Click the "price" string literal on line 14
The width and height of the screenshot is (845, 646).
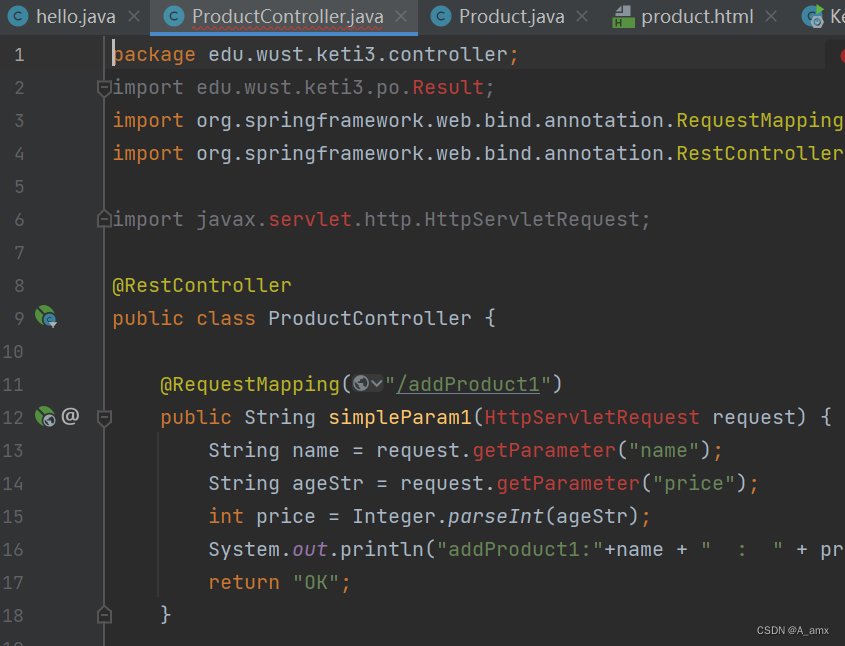coord(694,484)
